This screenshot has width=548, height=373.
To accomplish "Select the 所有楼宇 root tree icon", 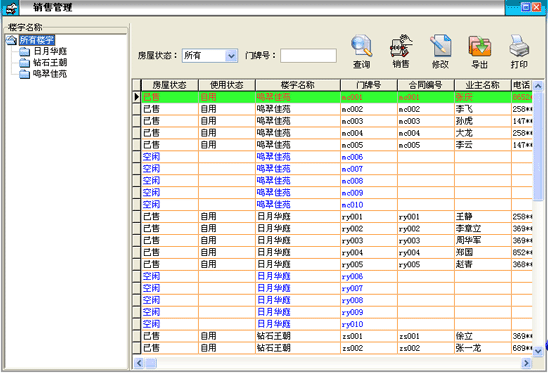I will click(x=11, y=40).
